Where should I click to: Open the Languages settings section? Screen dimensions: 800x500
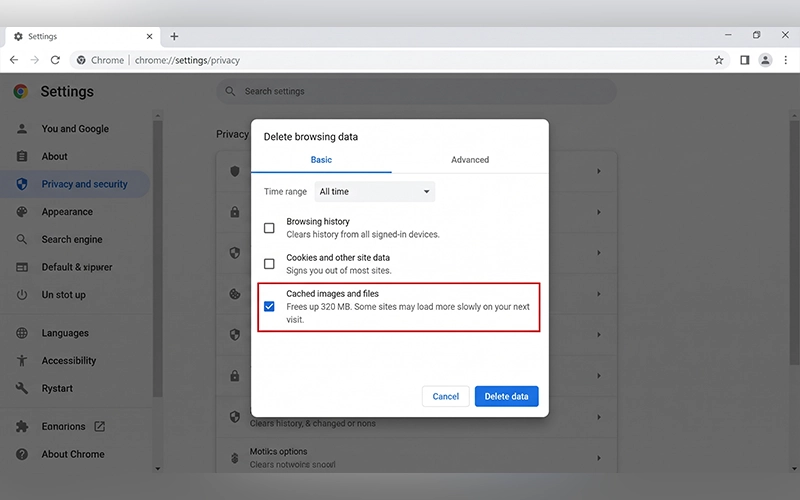pos(75,333)
